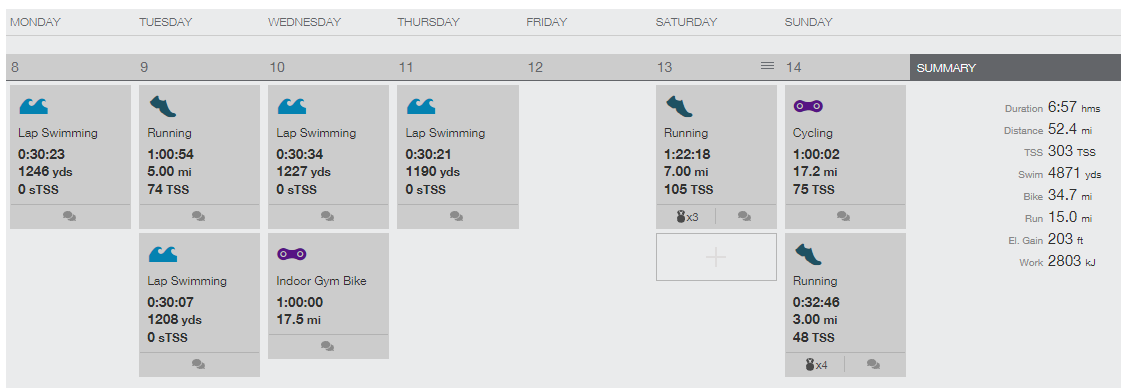Add a workout with Saturday plus box
Image resolution: width=1121 pixels, height=388 pixels.
click(x=716, y=257)
